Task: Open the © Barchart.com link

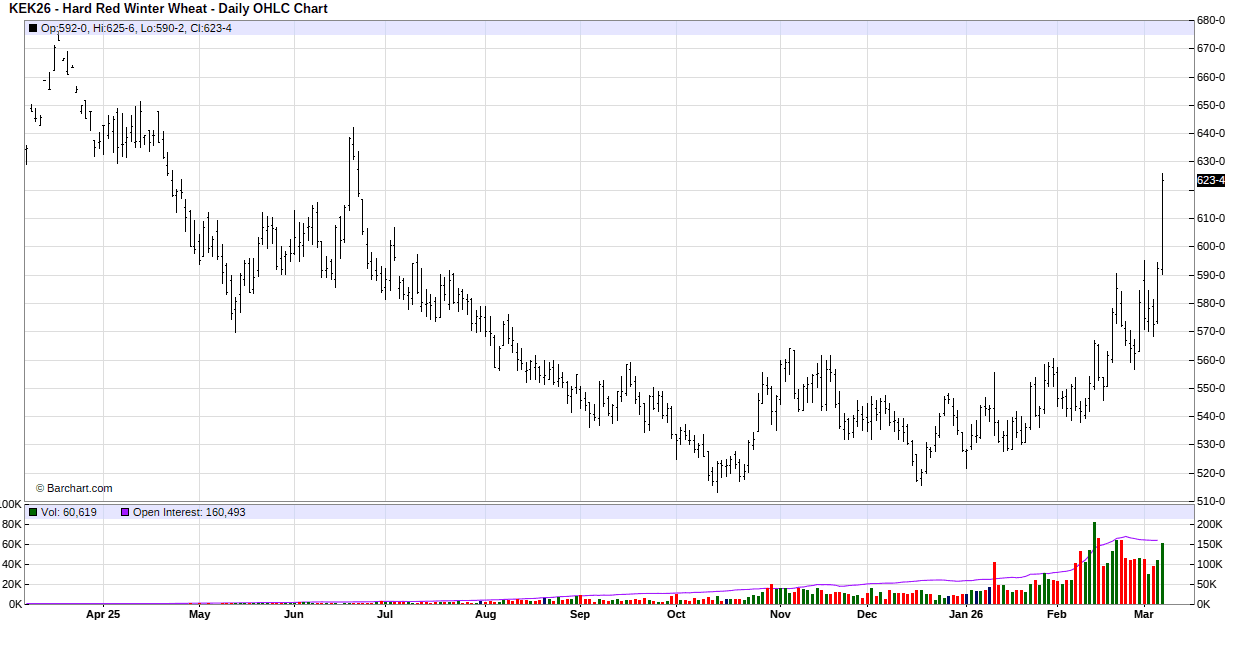Action: [74, 488]
